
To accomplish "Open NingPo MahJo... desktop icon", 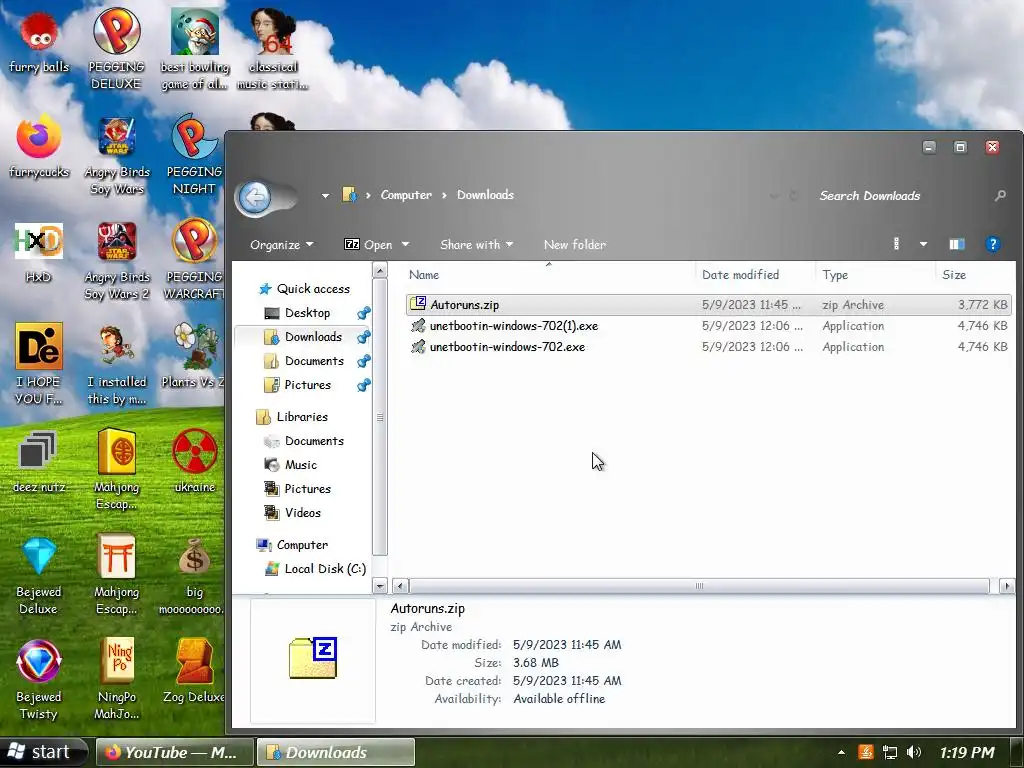I will (x=117, y=679).
